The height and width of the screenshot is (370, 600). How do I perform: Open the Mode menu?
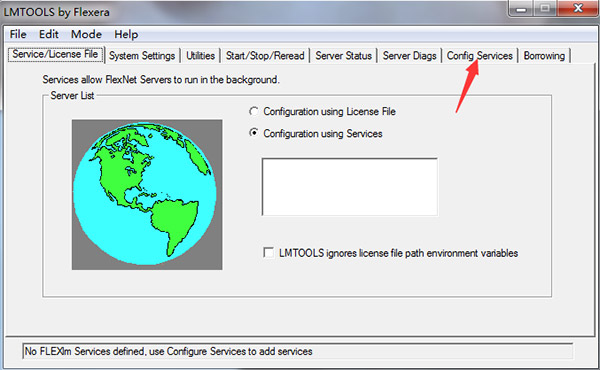point(86,34)
